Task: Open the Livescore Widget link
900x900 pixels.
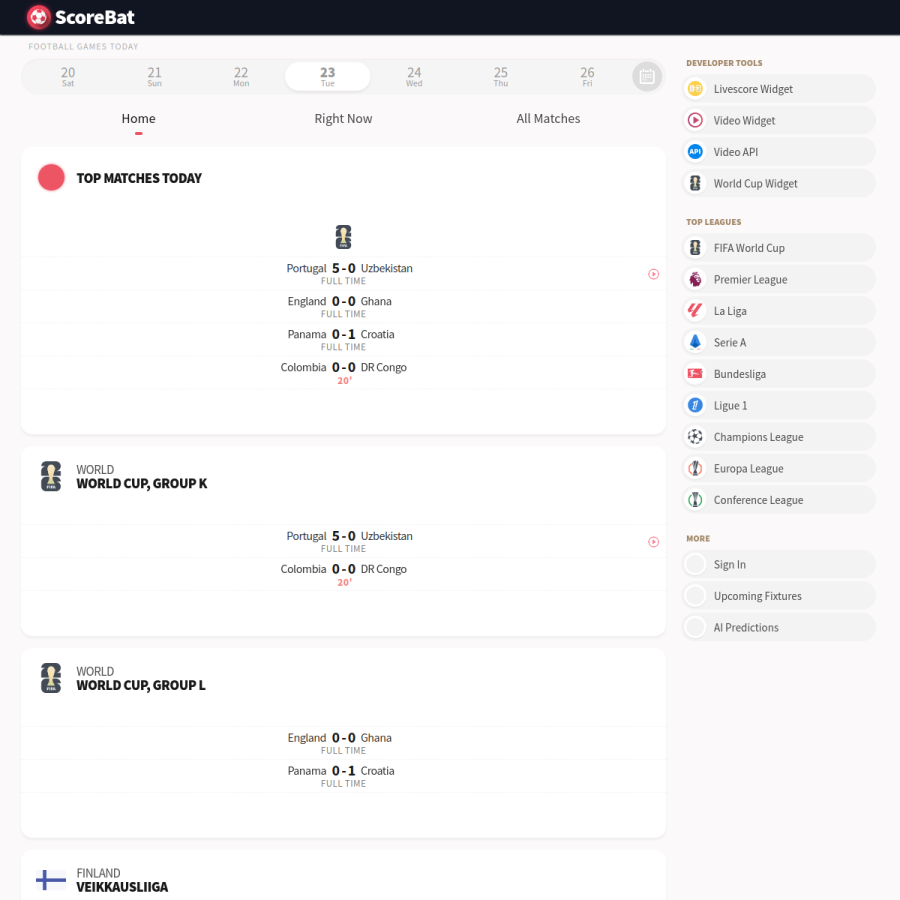Action: [x=779, y=89]
